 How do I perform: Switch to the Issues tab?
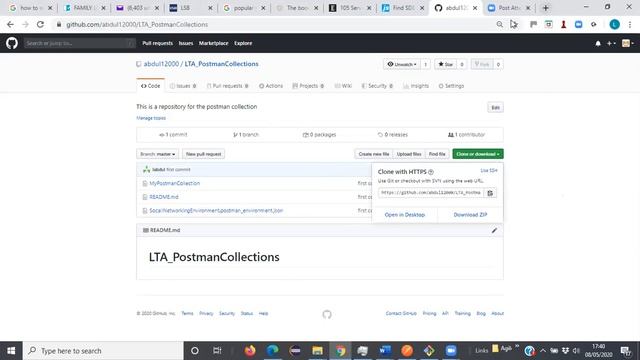click(x=183, y=86)
